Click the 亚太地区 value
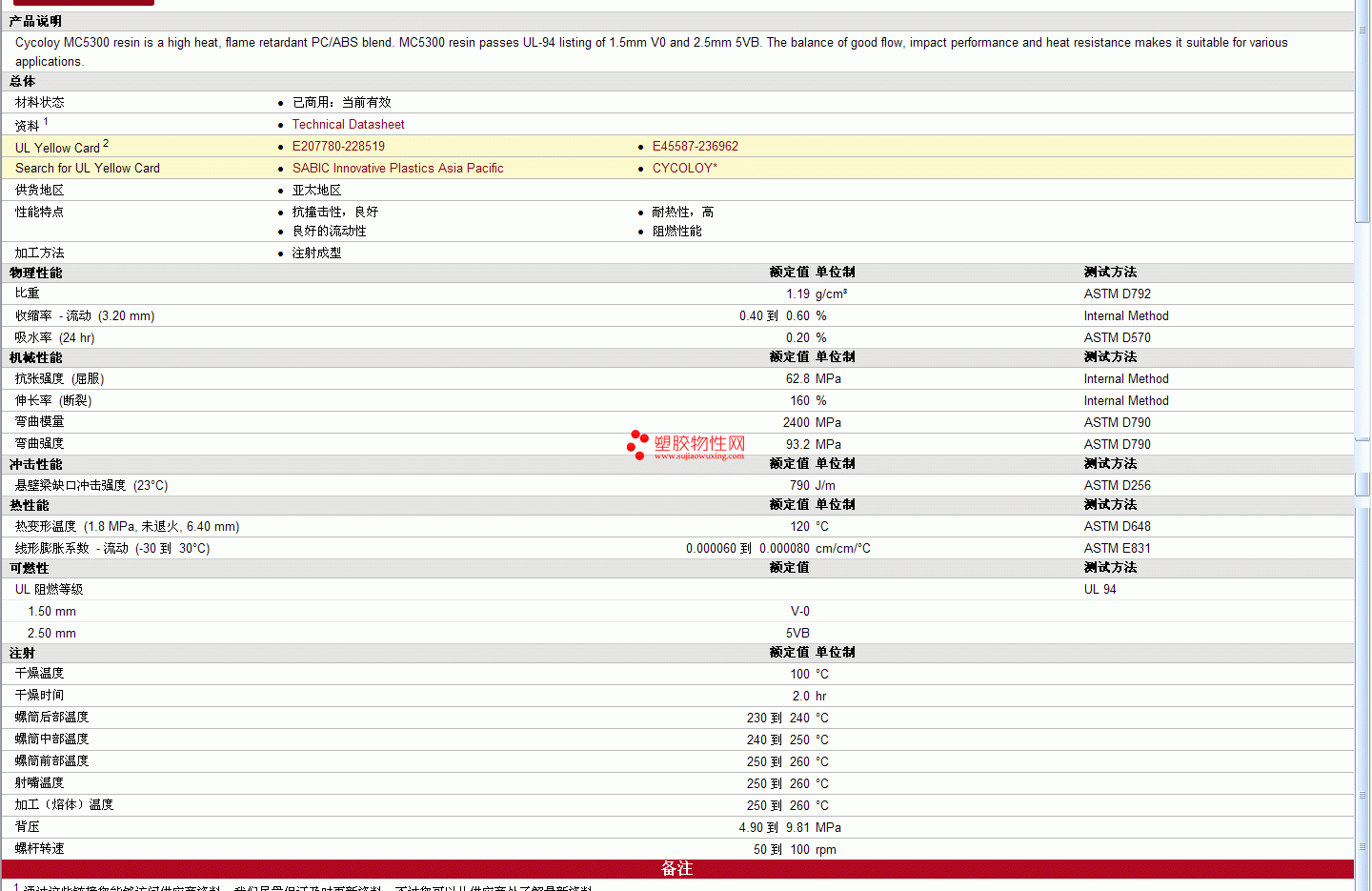The image size is (1372, 891). (x=316, y=191)
